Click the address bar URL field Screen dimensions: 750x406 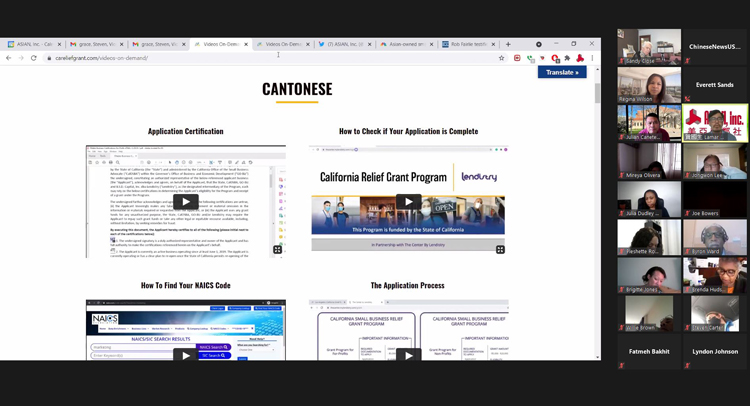click(273, 58)
